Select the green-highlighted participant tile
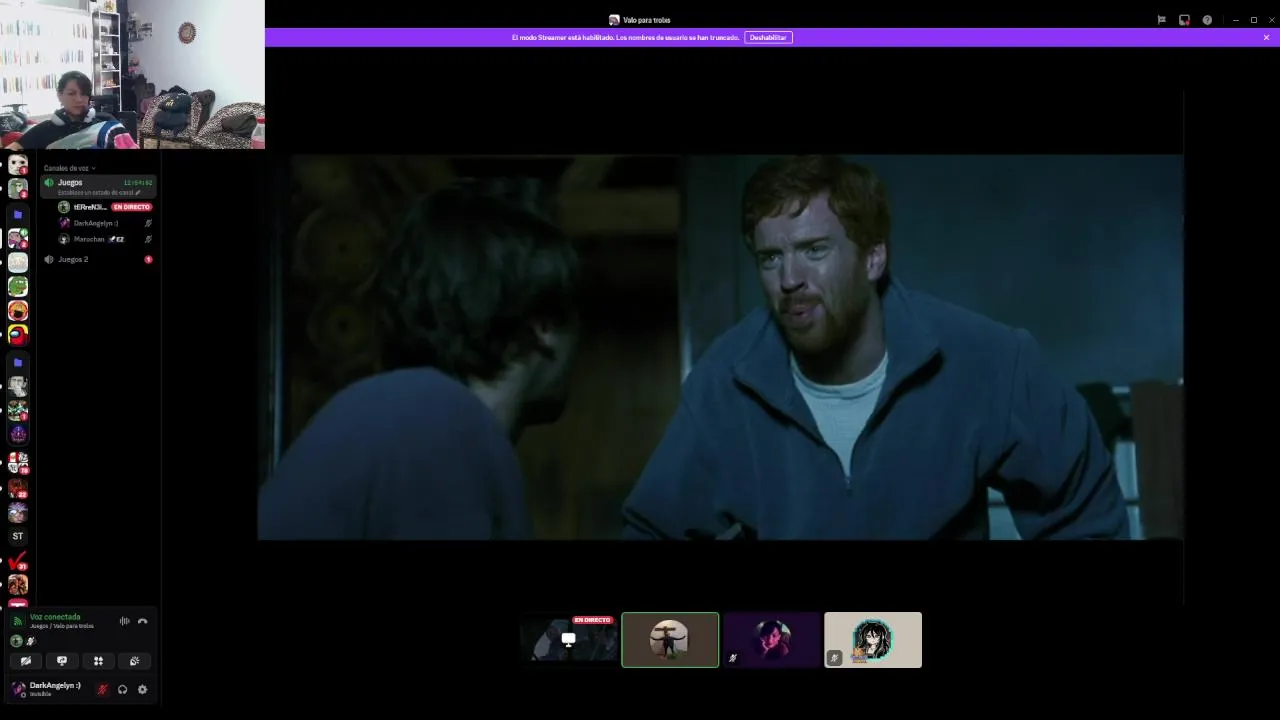The height and width of the screenshot is (720, 1280). 670,640
